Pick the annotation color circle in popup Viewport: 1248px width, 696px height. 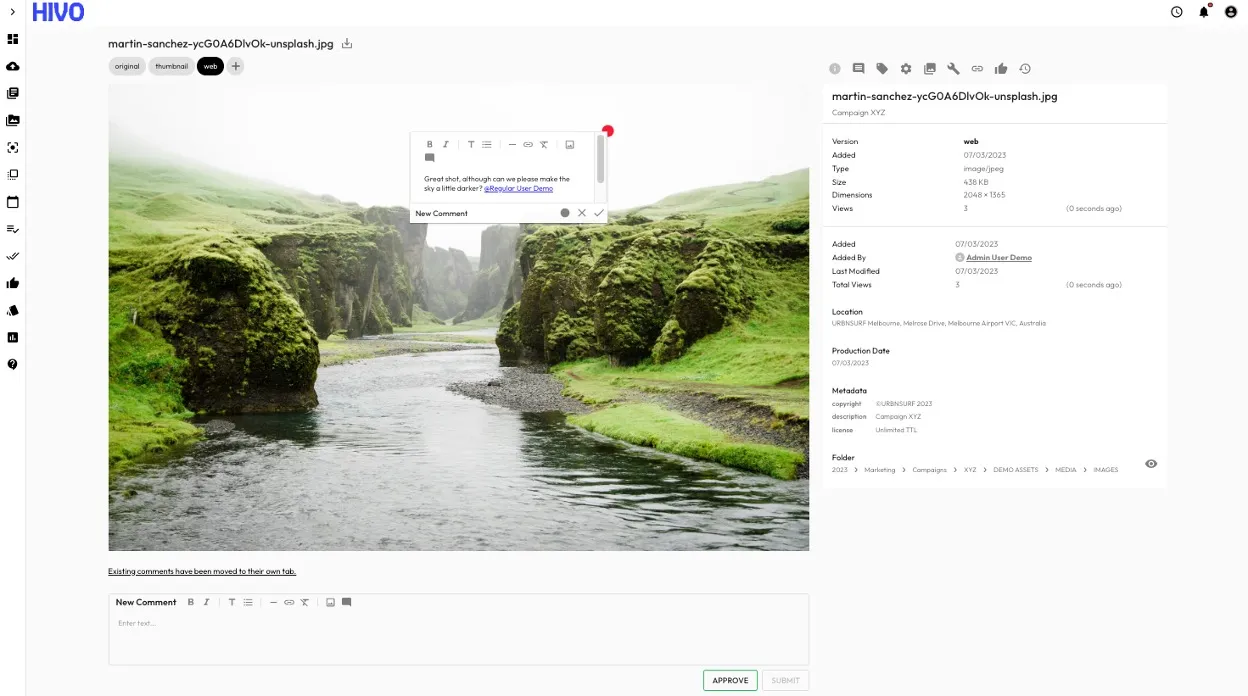coord(565,213)
